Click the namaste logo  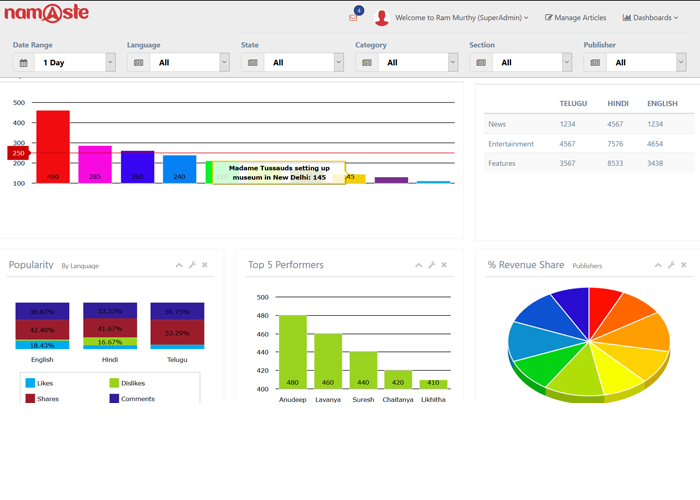click(46, 15)
